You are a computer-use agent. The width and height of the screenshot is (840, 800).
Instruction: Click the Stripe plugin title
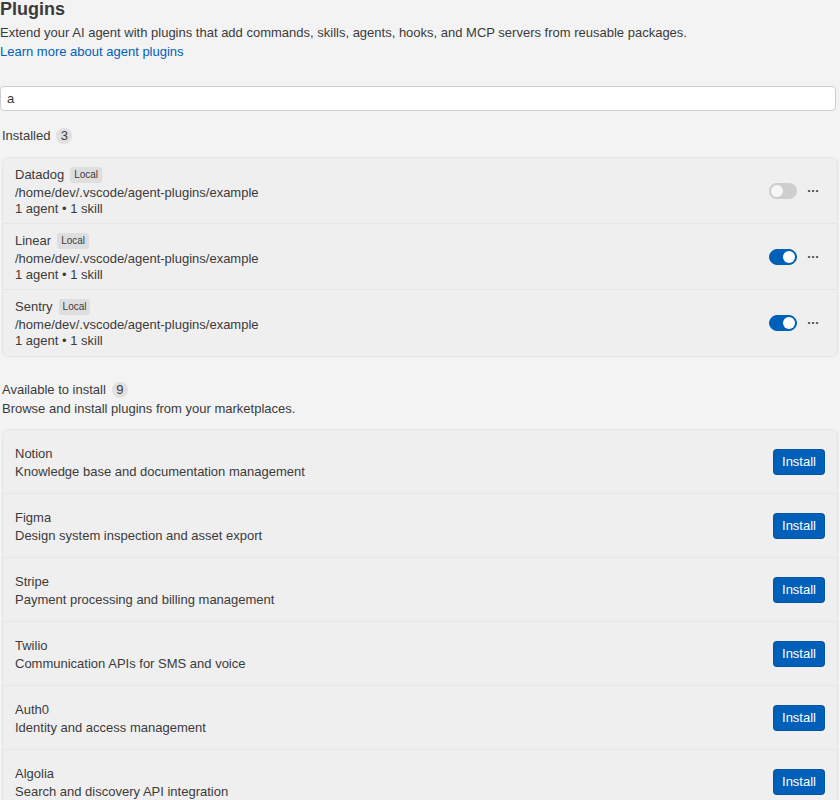point(32,582)
